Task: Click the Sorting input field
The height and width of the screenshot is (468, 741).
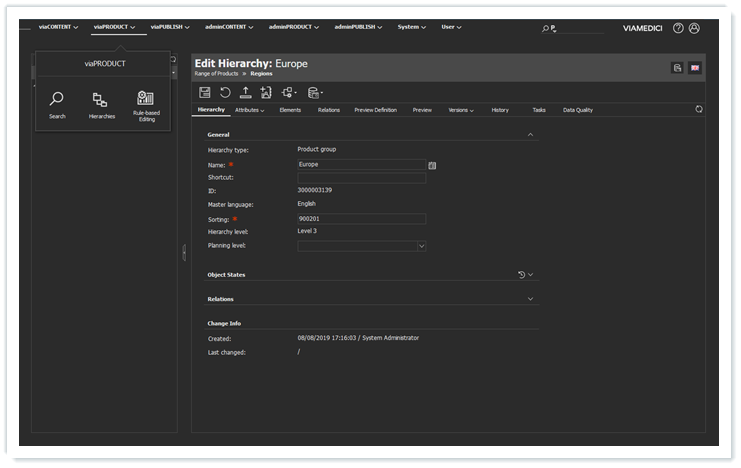Action: 361,218
